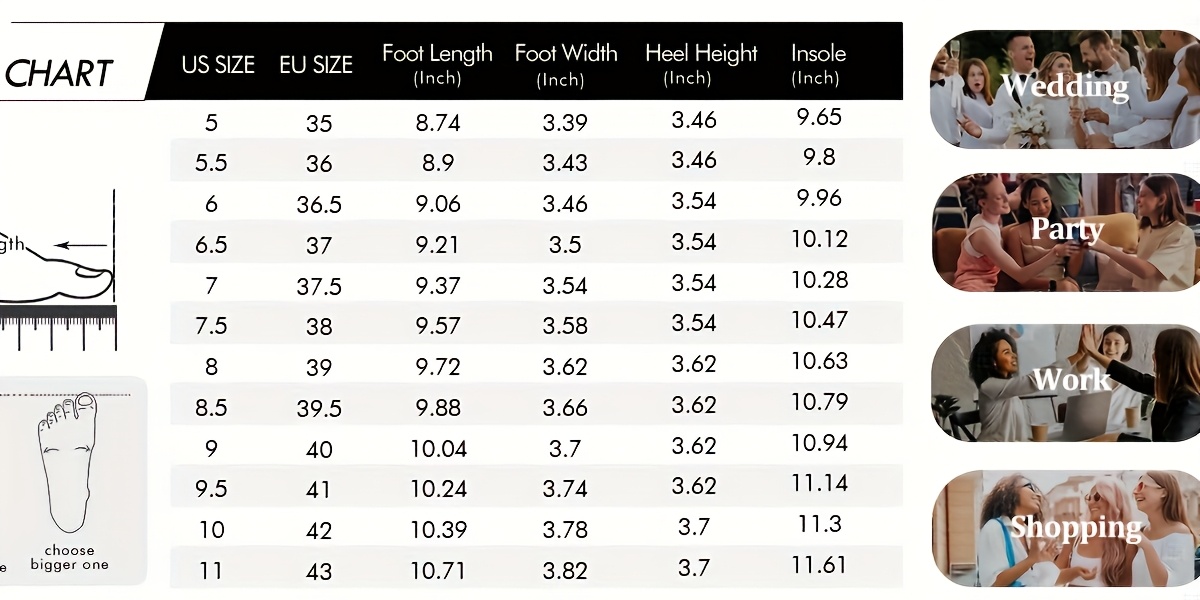Click the 11.61 insole value
1200x600 pixels.
(x=819, y=565)
